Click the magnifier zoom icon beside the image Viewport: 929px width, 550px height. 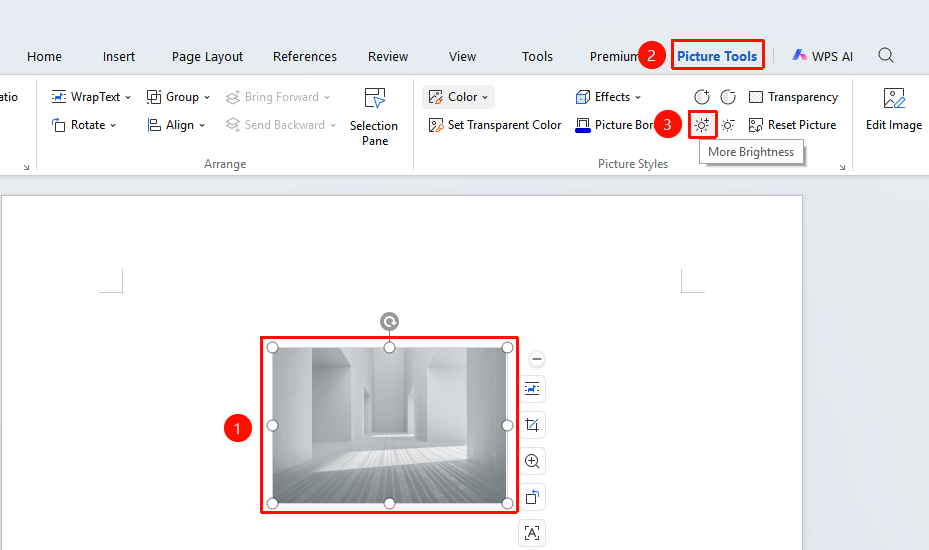[532, 461]
